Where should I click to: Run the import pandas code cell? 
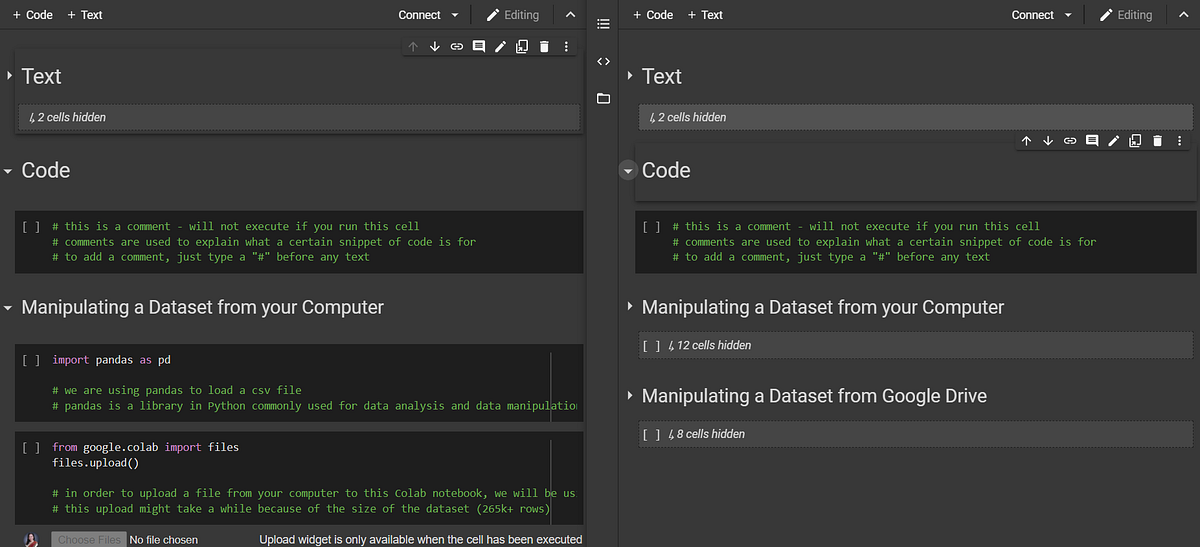[31, 360]
